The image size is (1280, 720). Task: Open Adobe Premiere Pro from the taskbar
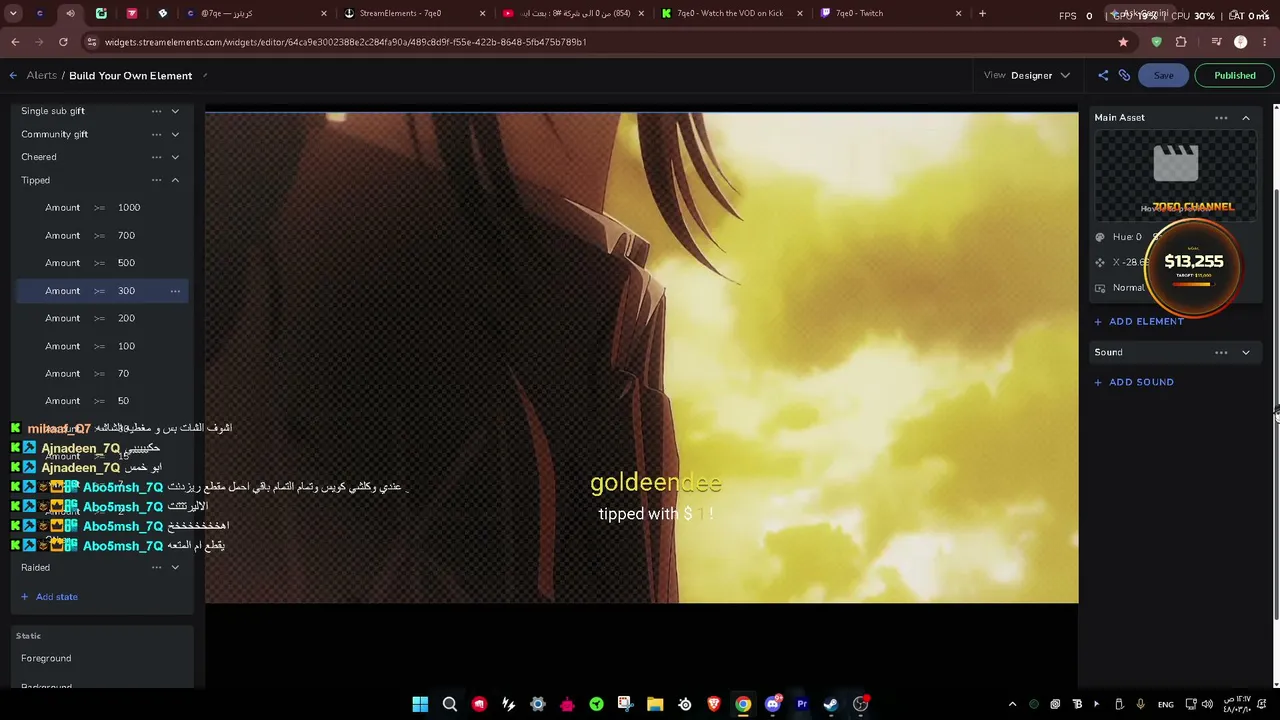pyautogui.click(x=802, y=704)
